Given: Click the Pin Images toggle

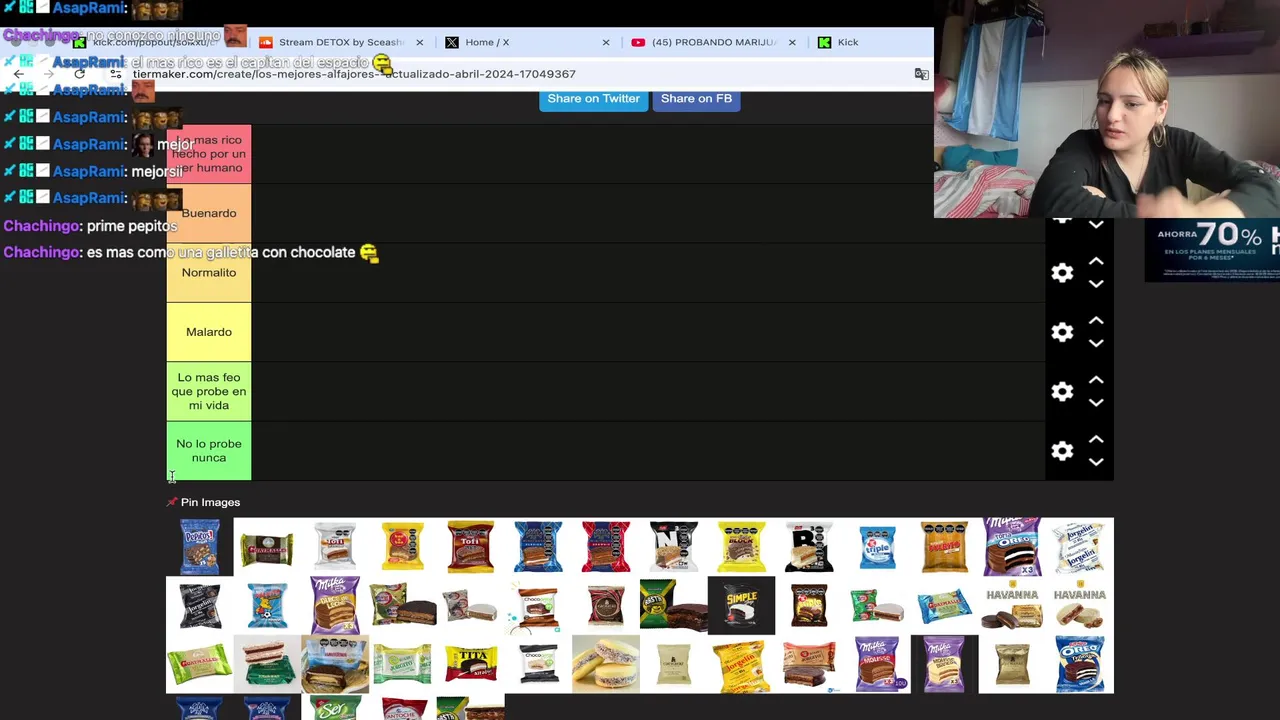Looking at the screenshot, I should pos(204,502).
